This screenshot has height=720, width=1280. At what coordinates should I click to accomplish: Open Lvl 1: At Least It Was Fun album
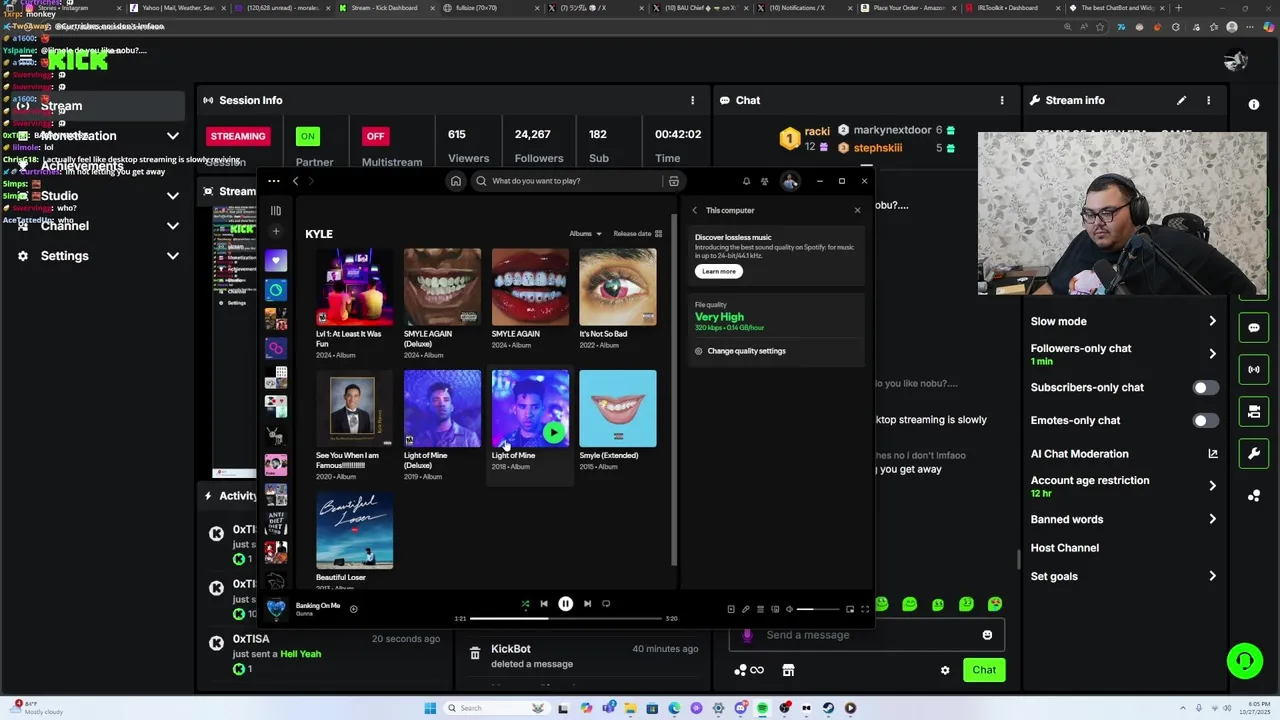354,287
